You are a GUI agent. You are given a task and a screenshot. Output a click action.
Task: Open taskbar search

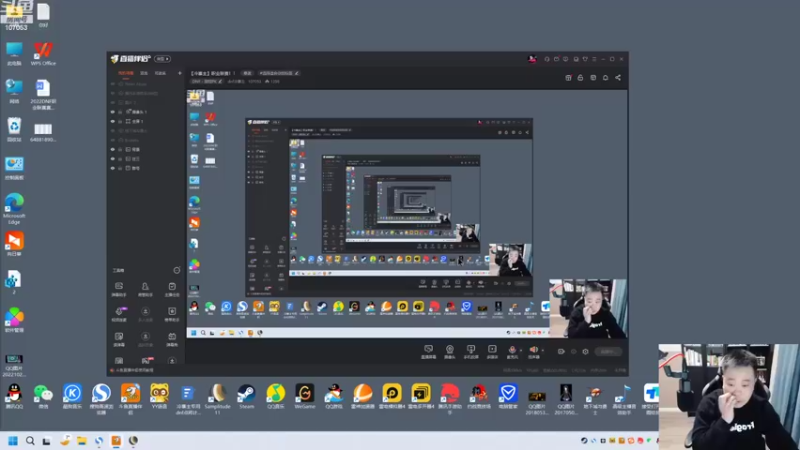click(x=30, y=441)
